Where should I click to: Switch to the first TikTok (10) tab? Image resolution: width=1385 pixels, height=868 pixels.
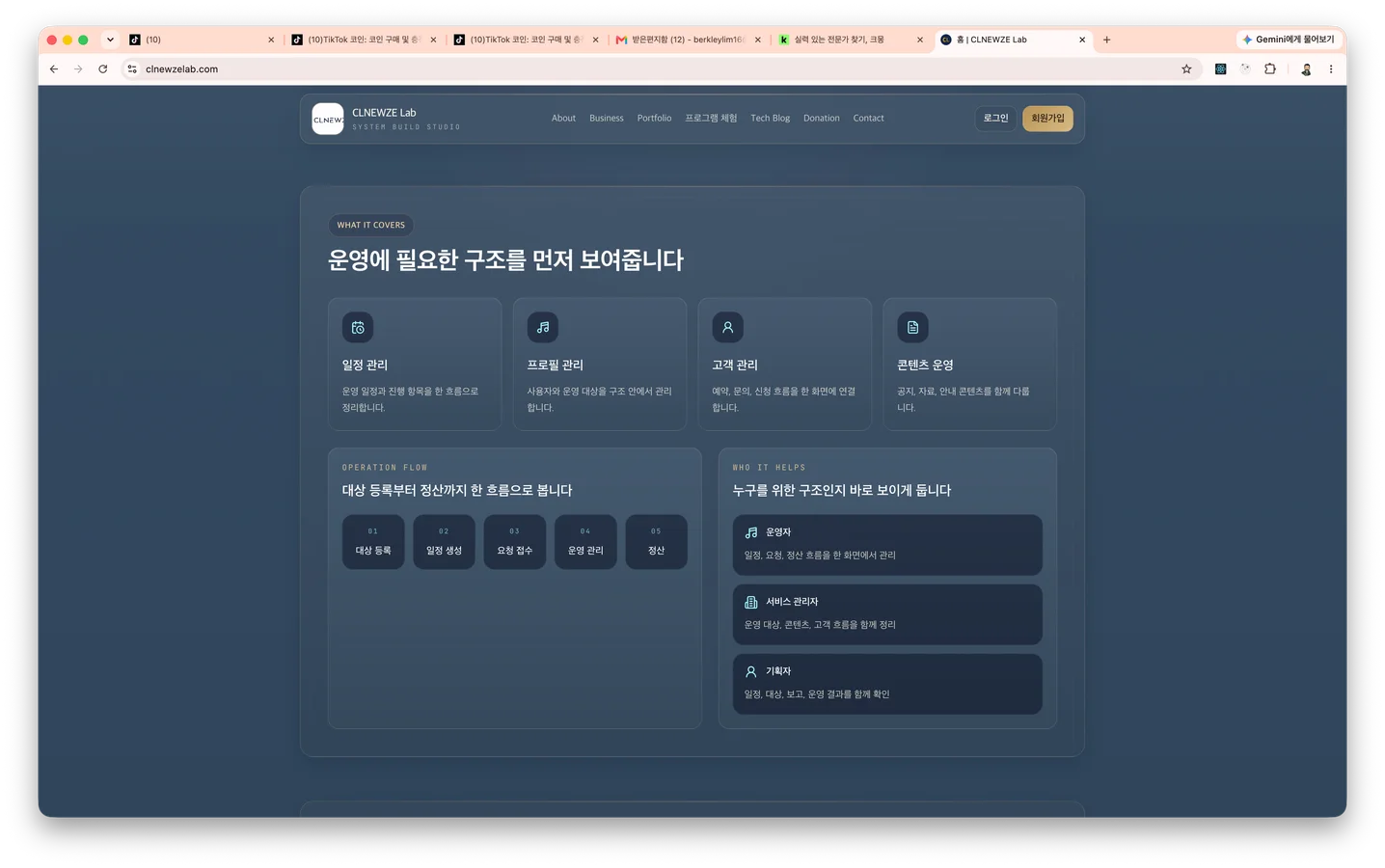click(x=202, y=40)
